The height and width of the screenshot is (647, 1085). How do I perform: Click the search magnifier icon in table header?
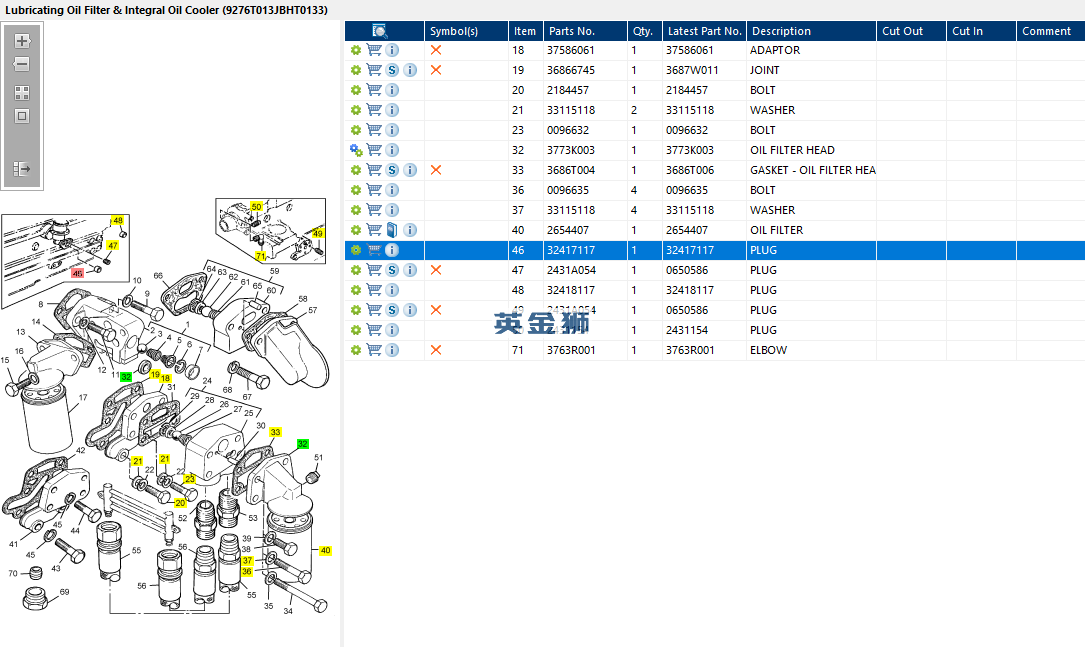[380, 31]
